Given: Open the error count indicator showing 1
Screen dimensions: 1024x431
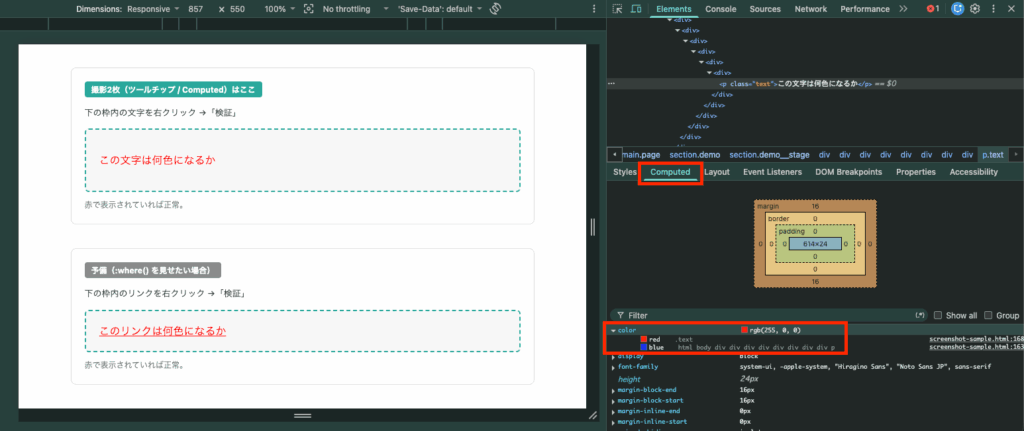Looking at the screenshot, I should click(933, 9).
